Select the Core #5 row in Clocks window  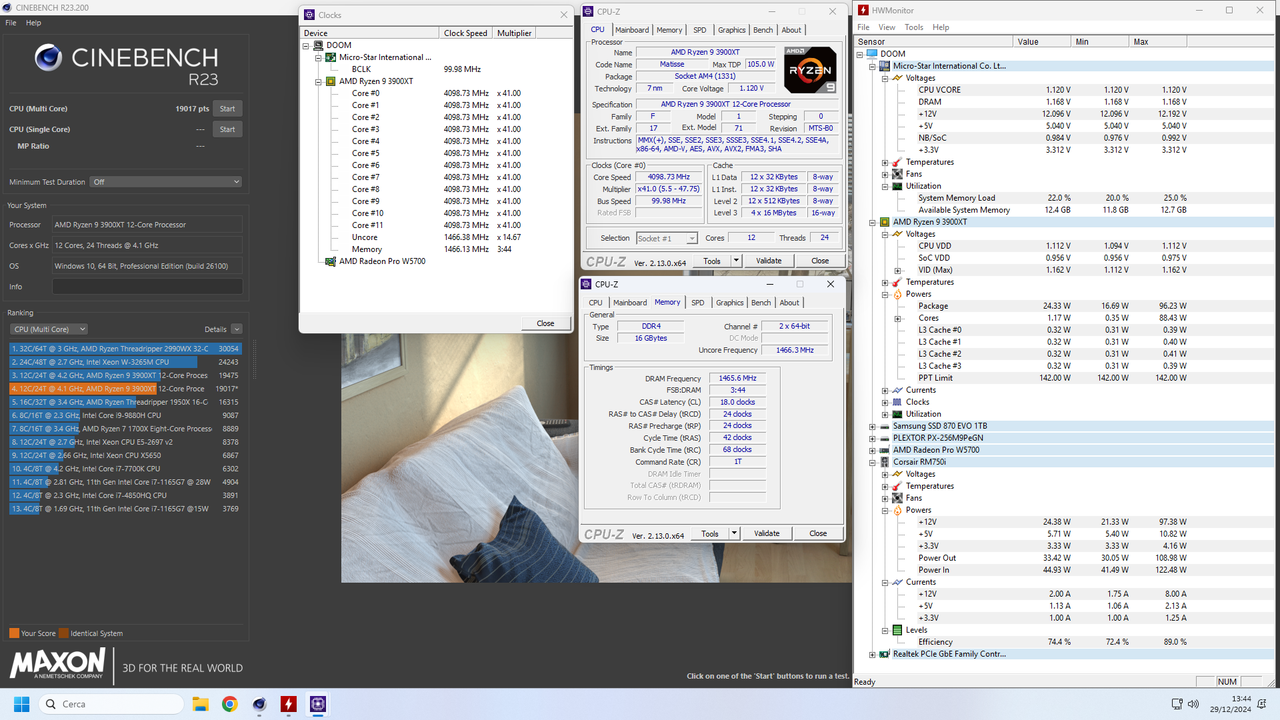click(435, 153)
